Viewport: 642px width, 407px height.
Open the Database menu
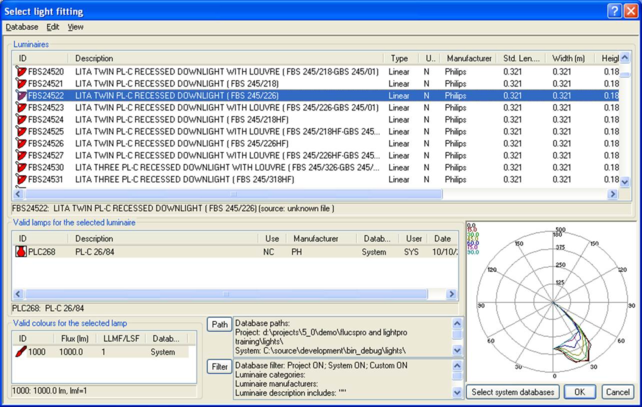coord(22,27)
